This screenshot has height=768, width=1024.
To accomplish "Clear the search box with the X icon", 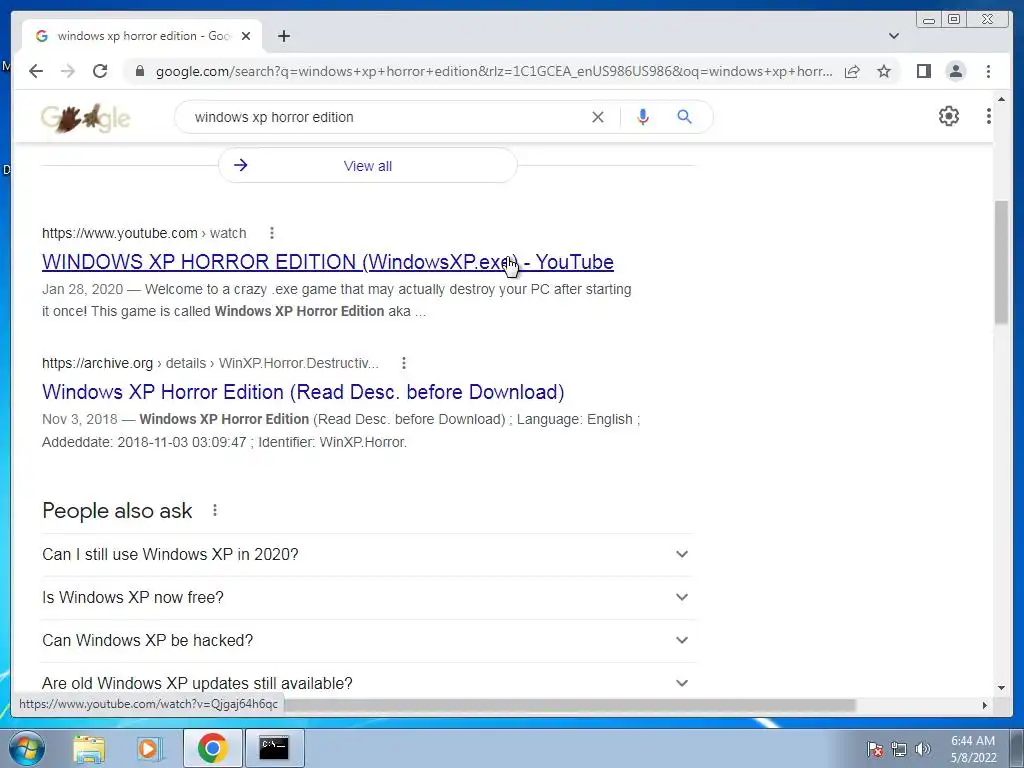I will [598, 117].
